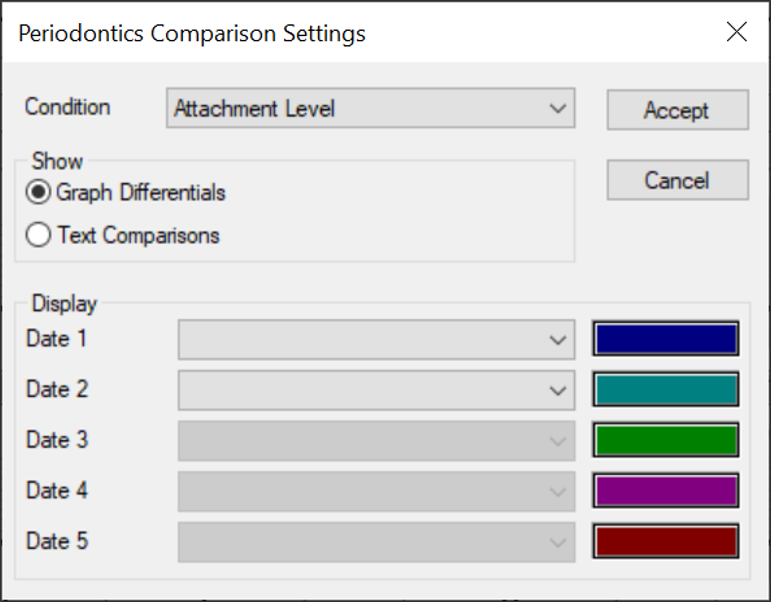
Task: Pick the teal Date 2 color swatch
Action: pyautogui.click(x=665, y=390)
